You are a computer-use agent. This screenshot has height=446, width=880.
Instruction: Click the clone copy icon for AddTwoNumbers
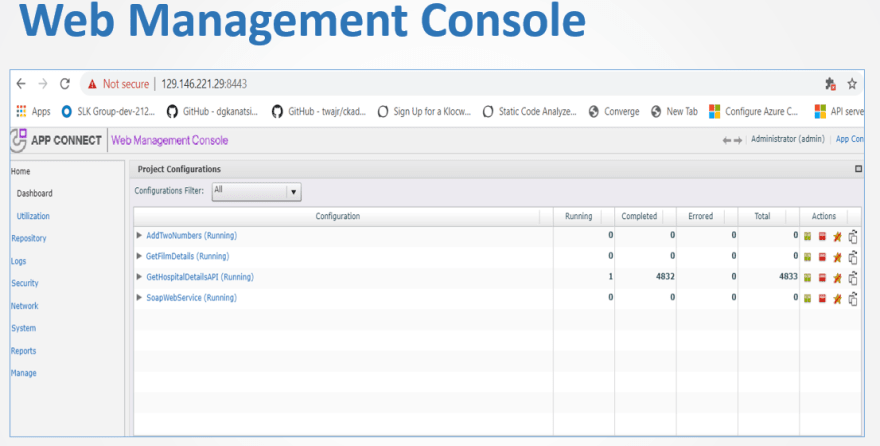[x=853, y=237]
